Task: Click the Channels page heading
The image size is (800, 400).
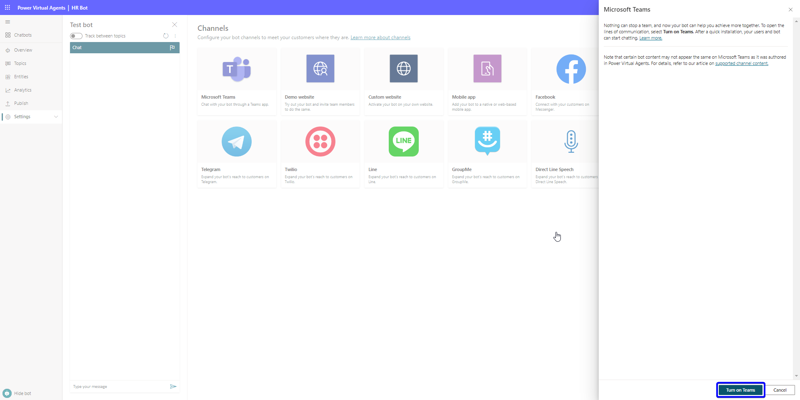Action: tap(213, 28)
